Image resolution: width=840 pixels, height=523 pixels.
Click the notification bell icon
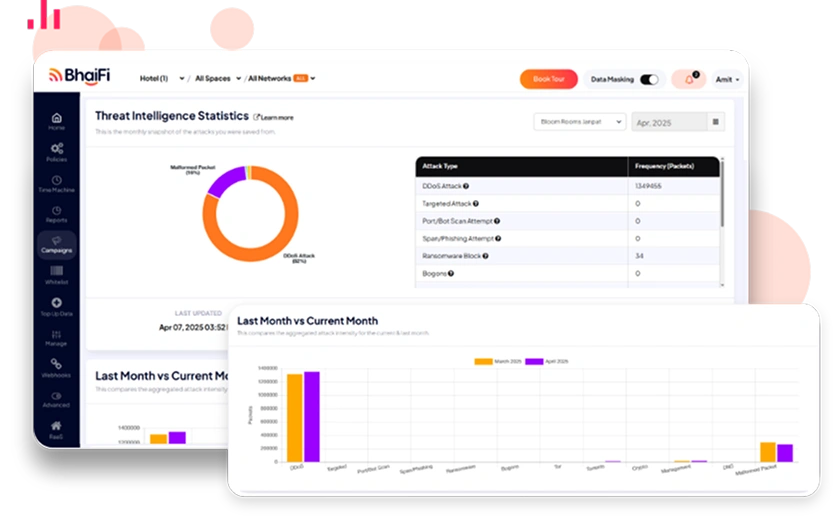(x=688, y=79)
